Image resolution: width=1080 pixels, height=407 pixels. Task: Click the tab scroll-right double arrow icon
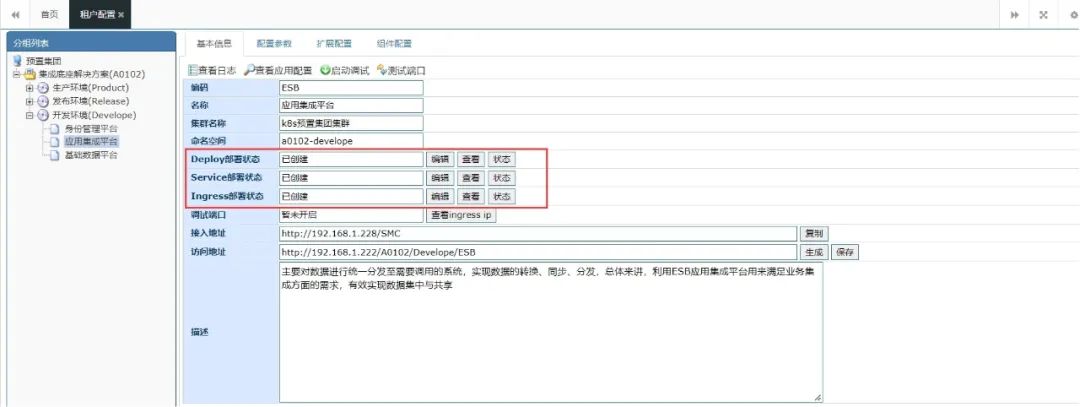tap(1015, 14)
